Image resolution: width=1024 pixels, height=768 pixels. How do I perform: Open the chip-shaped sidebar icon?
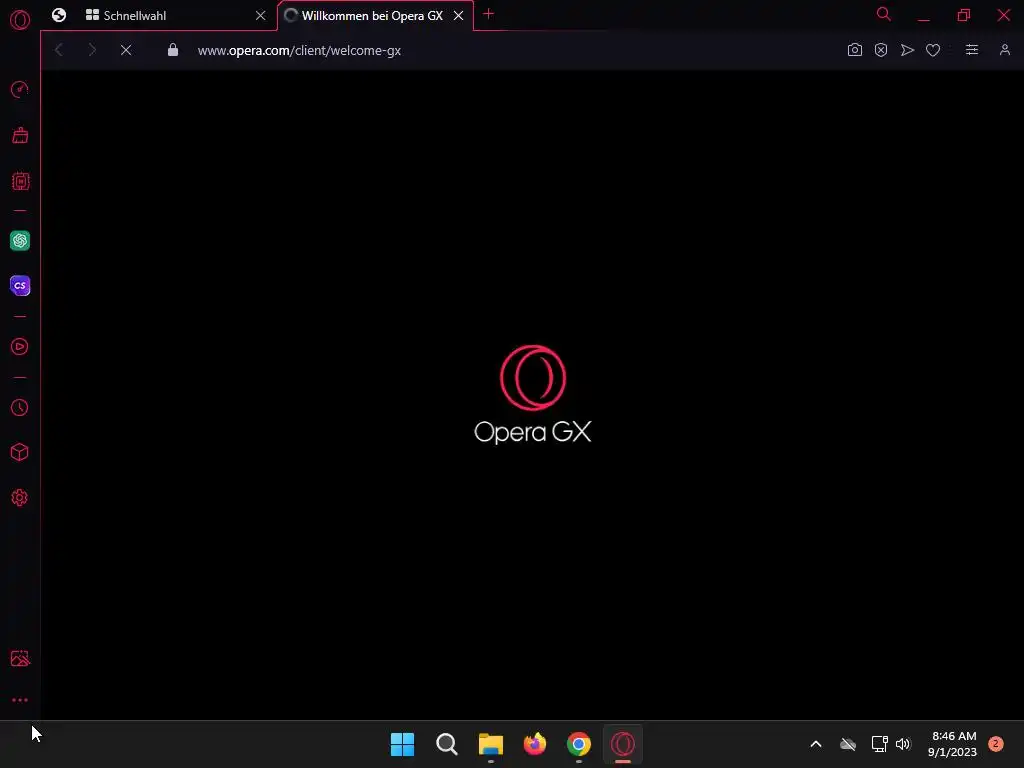20,181
